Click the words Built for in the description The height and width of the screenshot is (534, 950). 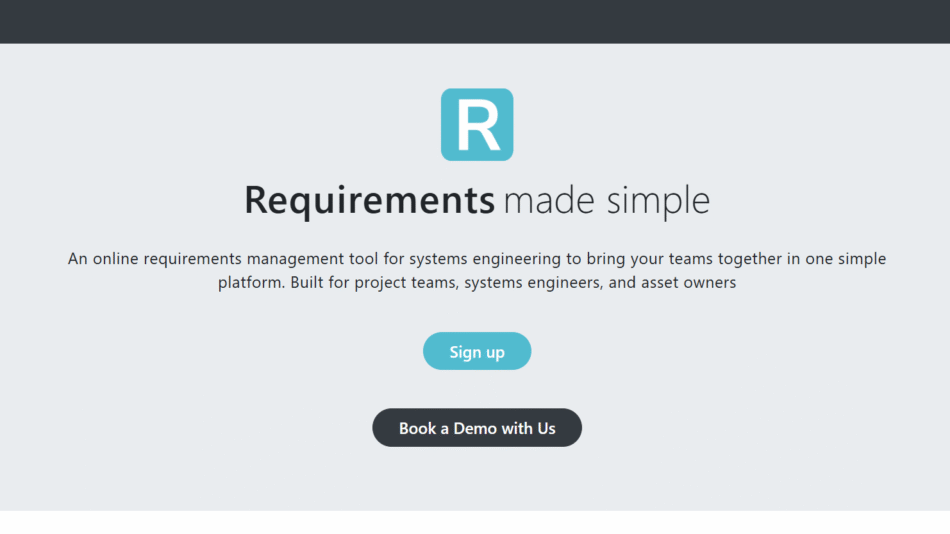pos(323,283)
